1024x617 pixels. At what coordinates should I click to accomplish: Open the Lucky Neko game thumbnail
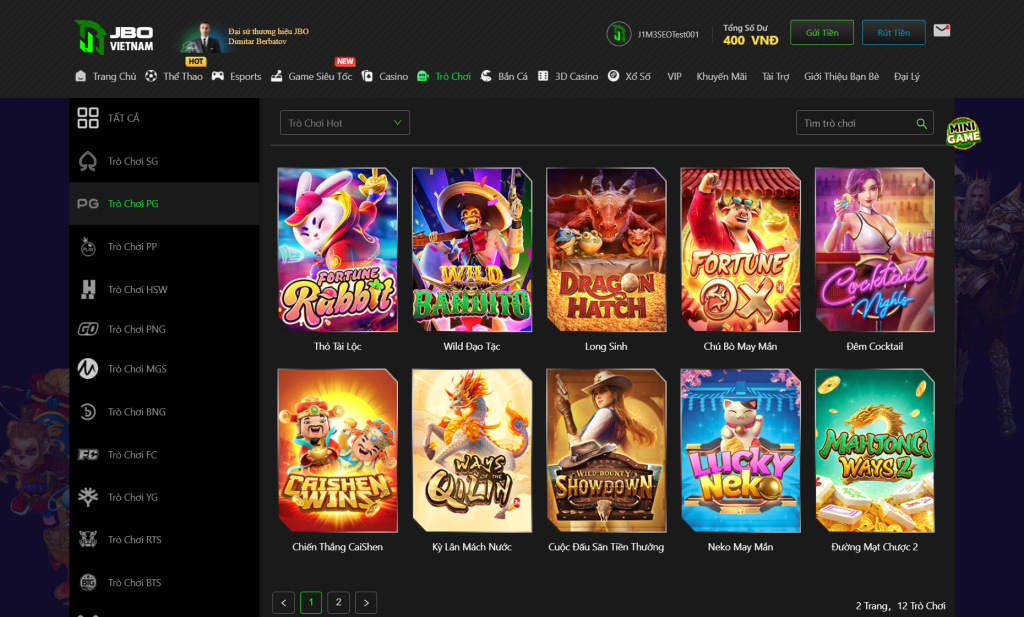741,451
